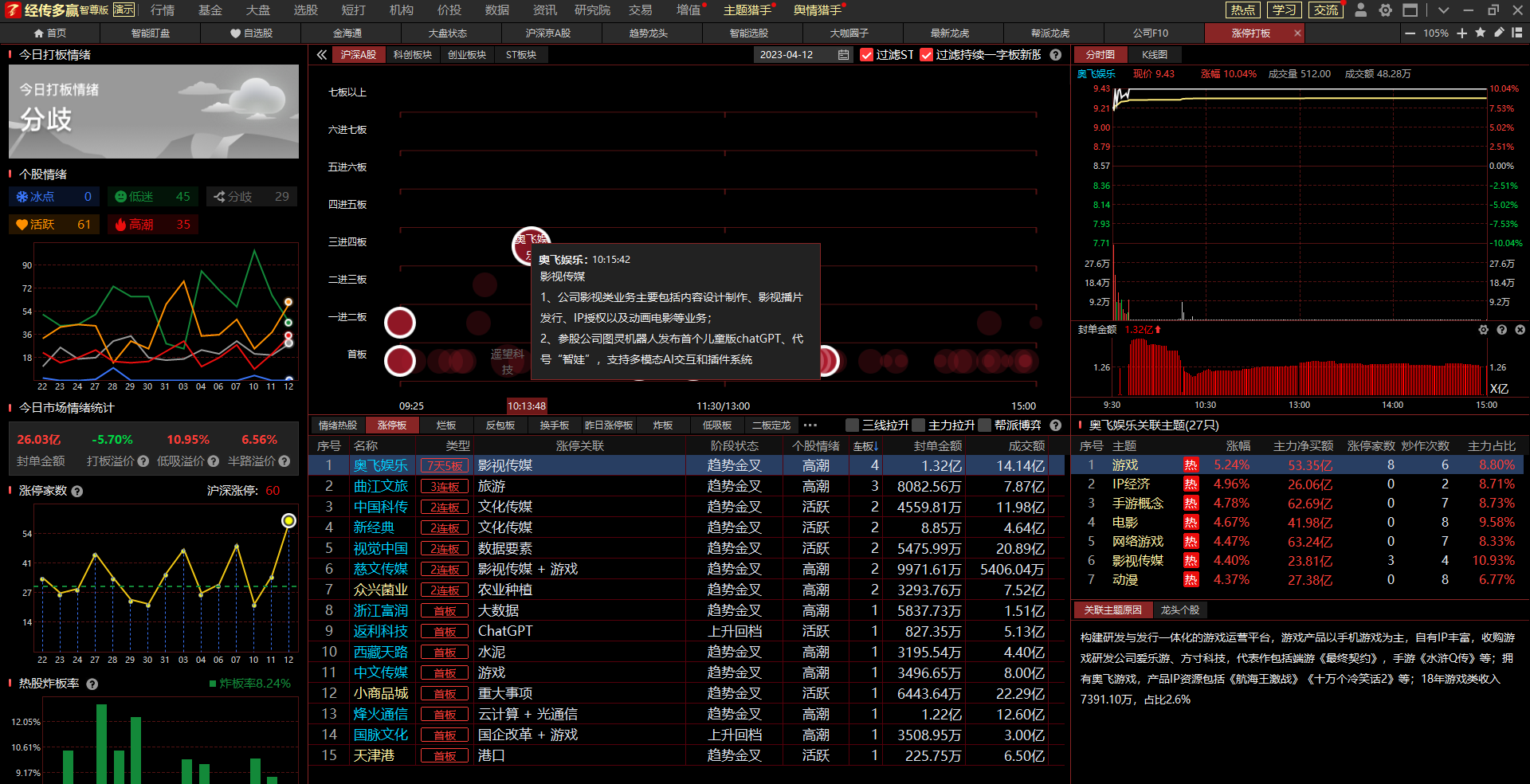
Task: Open the 曲江文旅 stock link
Action: point(380,486)
